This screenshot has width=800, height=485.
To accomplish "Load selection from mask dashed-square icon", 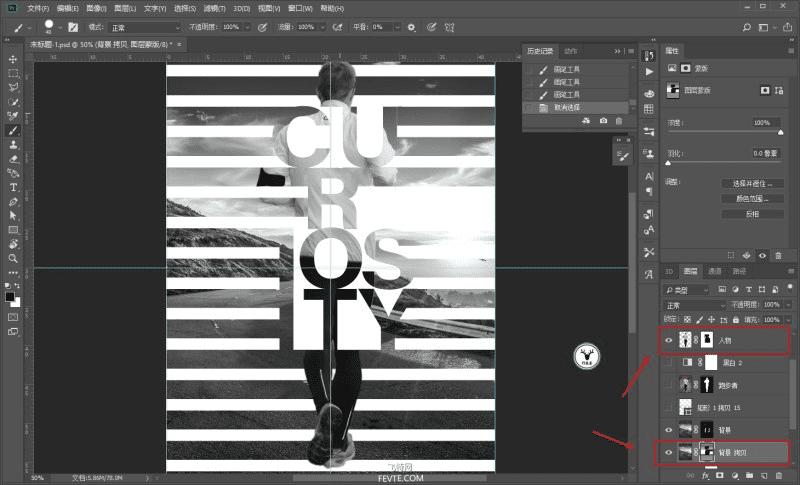I will tap(731, 256).
